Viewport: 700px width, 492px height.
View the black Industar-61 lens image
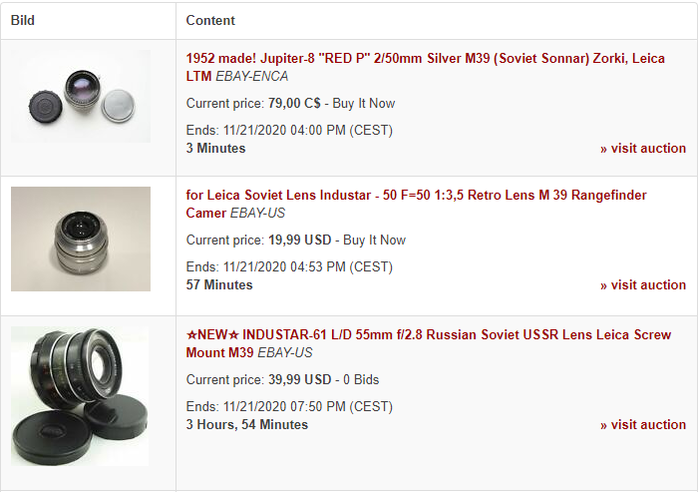click(x=80, y=396)
